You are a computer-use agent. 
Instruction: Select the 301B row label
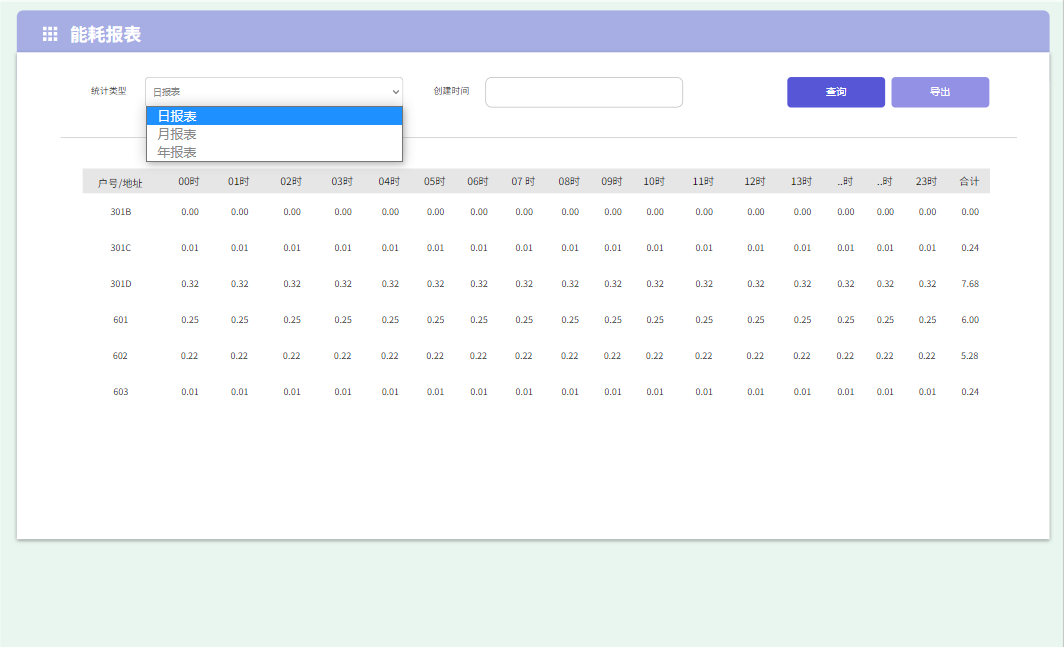pos(120,212)
